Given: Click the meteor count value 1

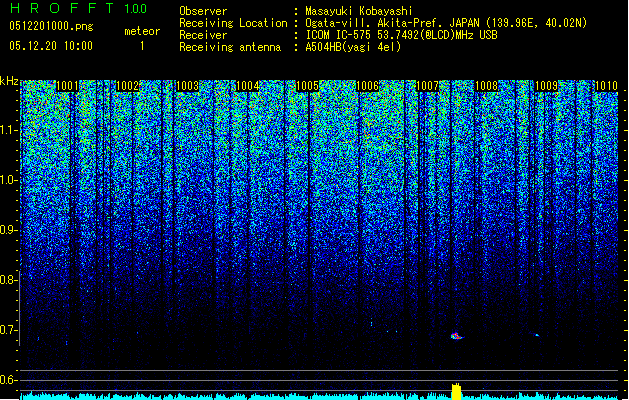Looking at the screenshot, I should [x=142, y=46].
